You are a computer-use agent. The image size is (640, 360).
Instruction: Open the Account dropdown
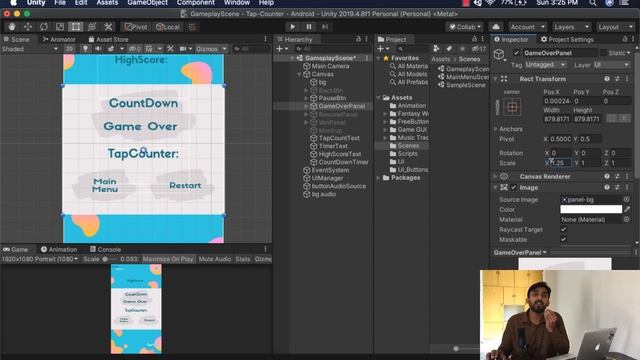tap(527, 27)
